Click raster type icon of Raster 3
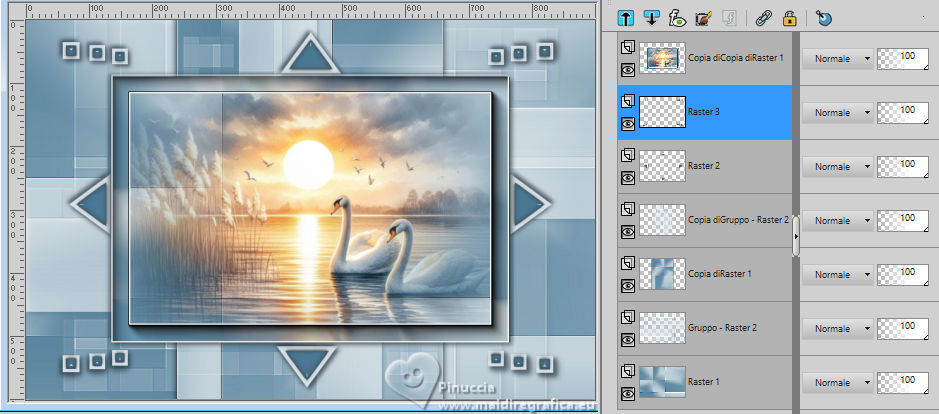The image size is (939, 414). (x=628, y=101)
